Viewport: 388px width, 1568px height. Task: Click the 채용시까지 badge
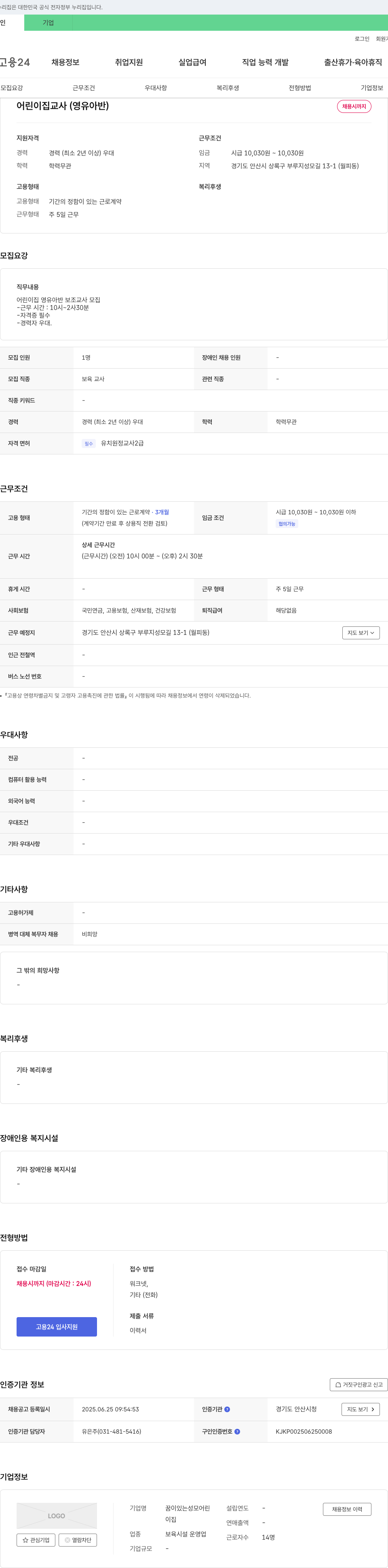pyautogui.click(x=354, y=106)
